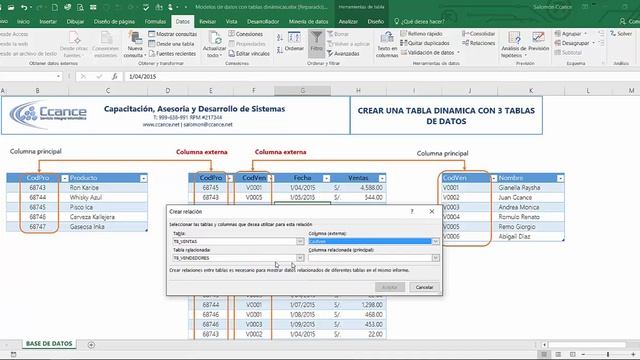
Task: Open the Revisar ribbon tab
Action: tap(207, 21)
